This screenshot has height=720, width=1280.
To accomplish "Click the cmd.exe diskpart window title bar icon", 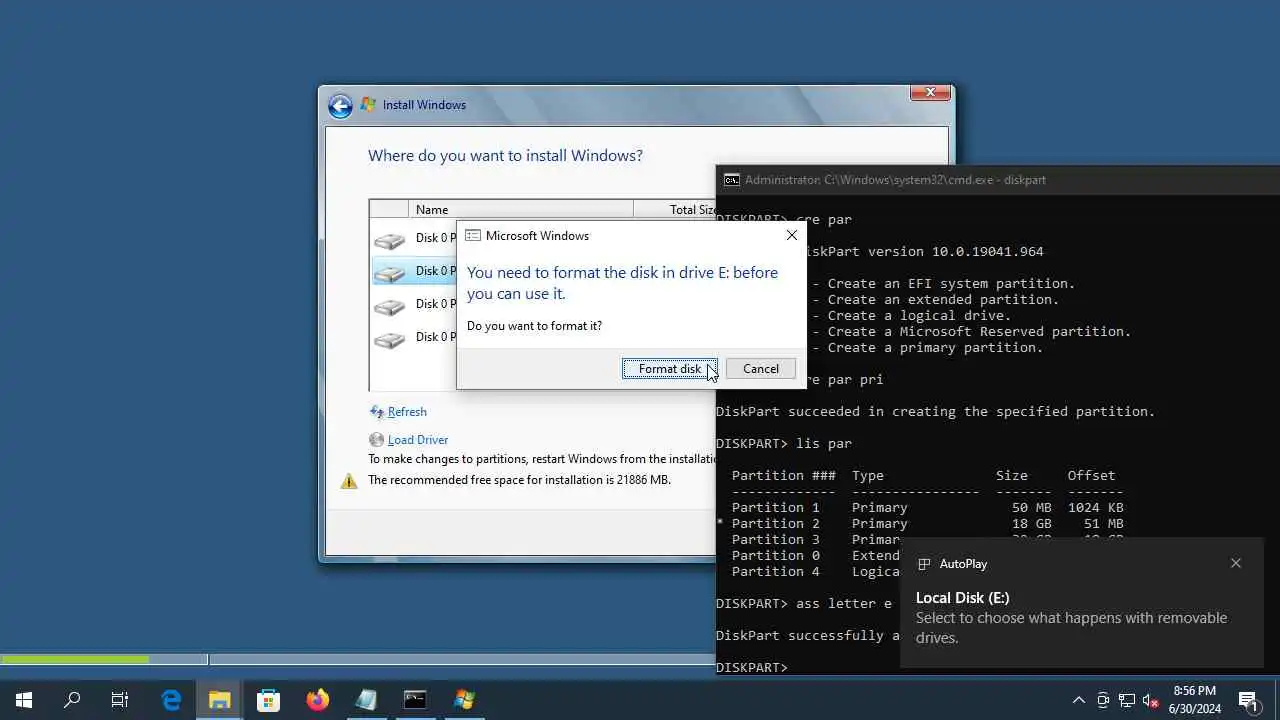I will click(x=732, y=180).
